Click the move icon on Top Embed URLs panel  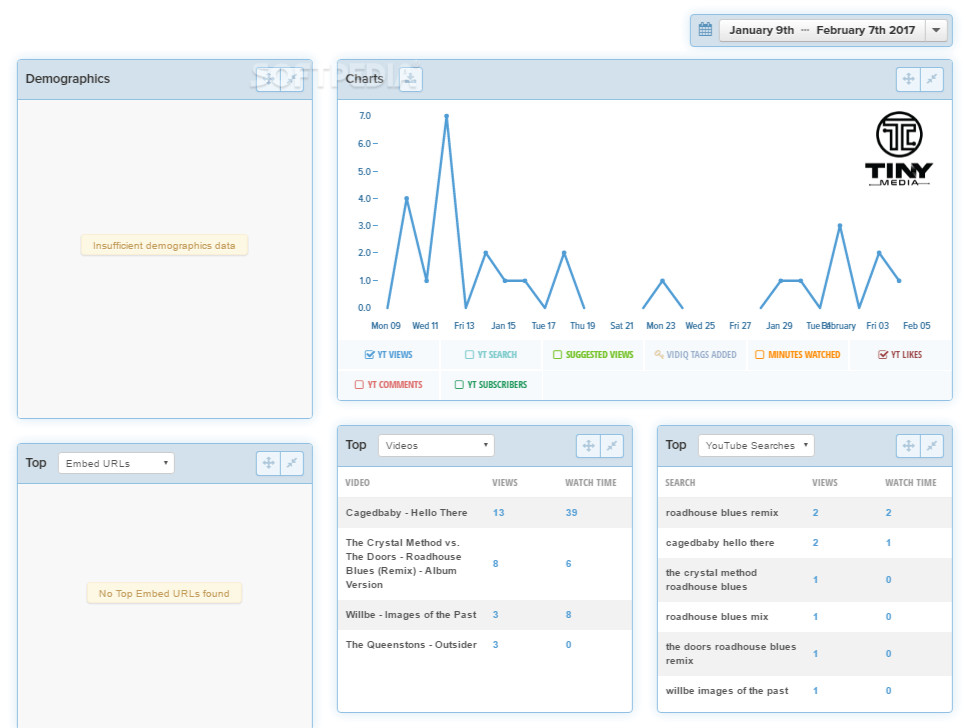[x=268, y=462]
